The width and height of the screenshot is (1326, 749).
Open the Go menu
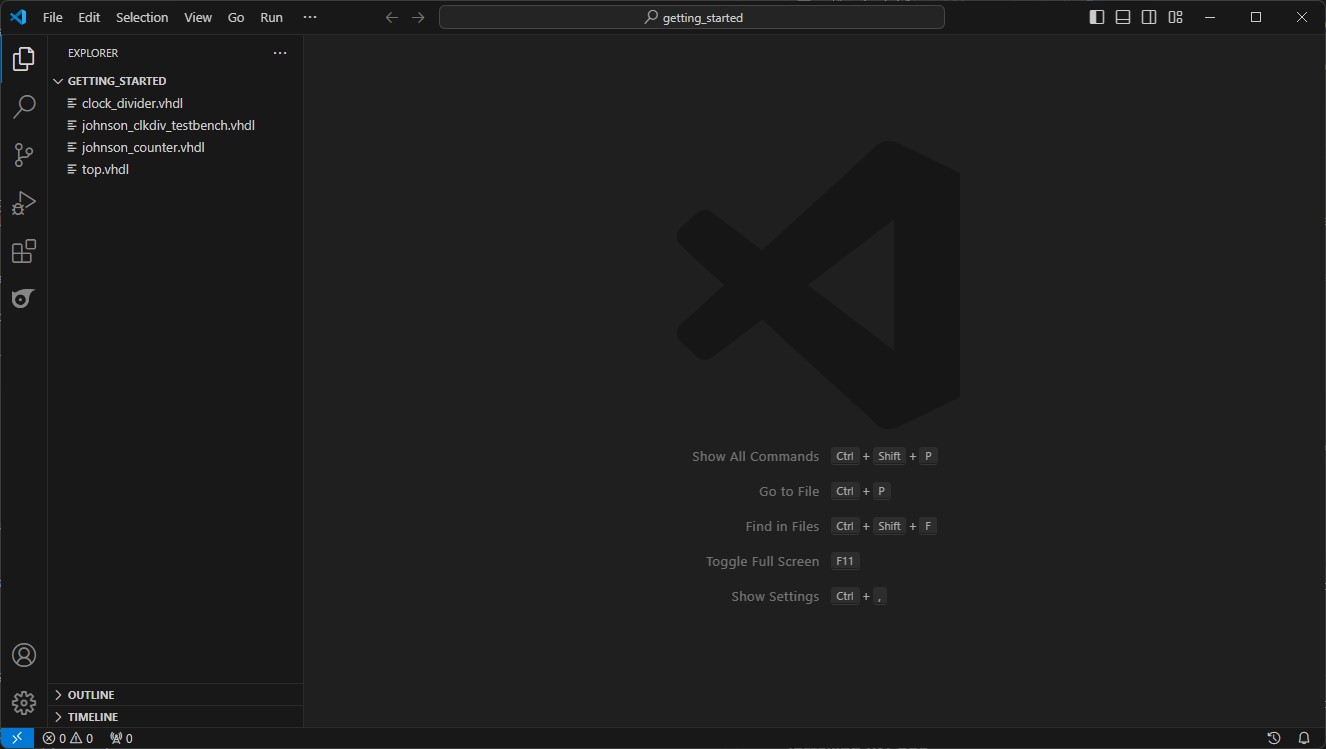coord(236,17)
